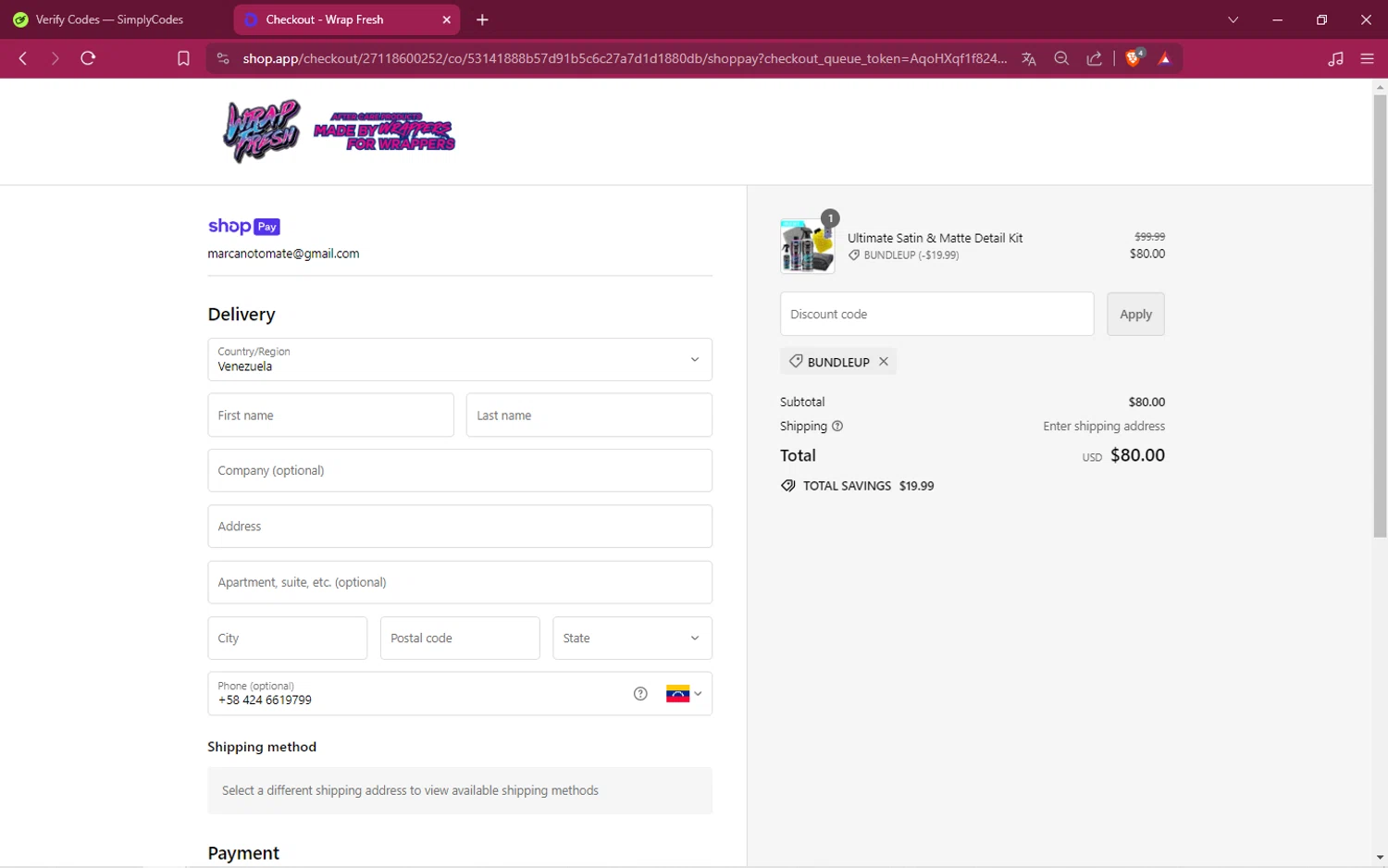
Task: Click the Postal code field
Action: [460, 638]
